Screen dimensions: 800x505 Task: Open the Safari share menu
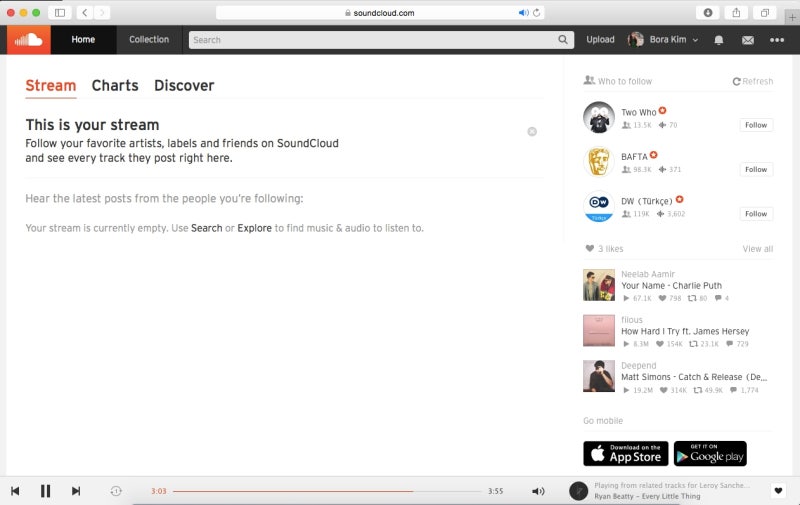coord(736,13)
